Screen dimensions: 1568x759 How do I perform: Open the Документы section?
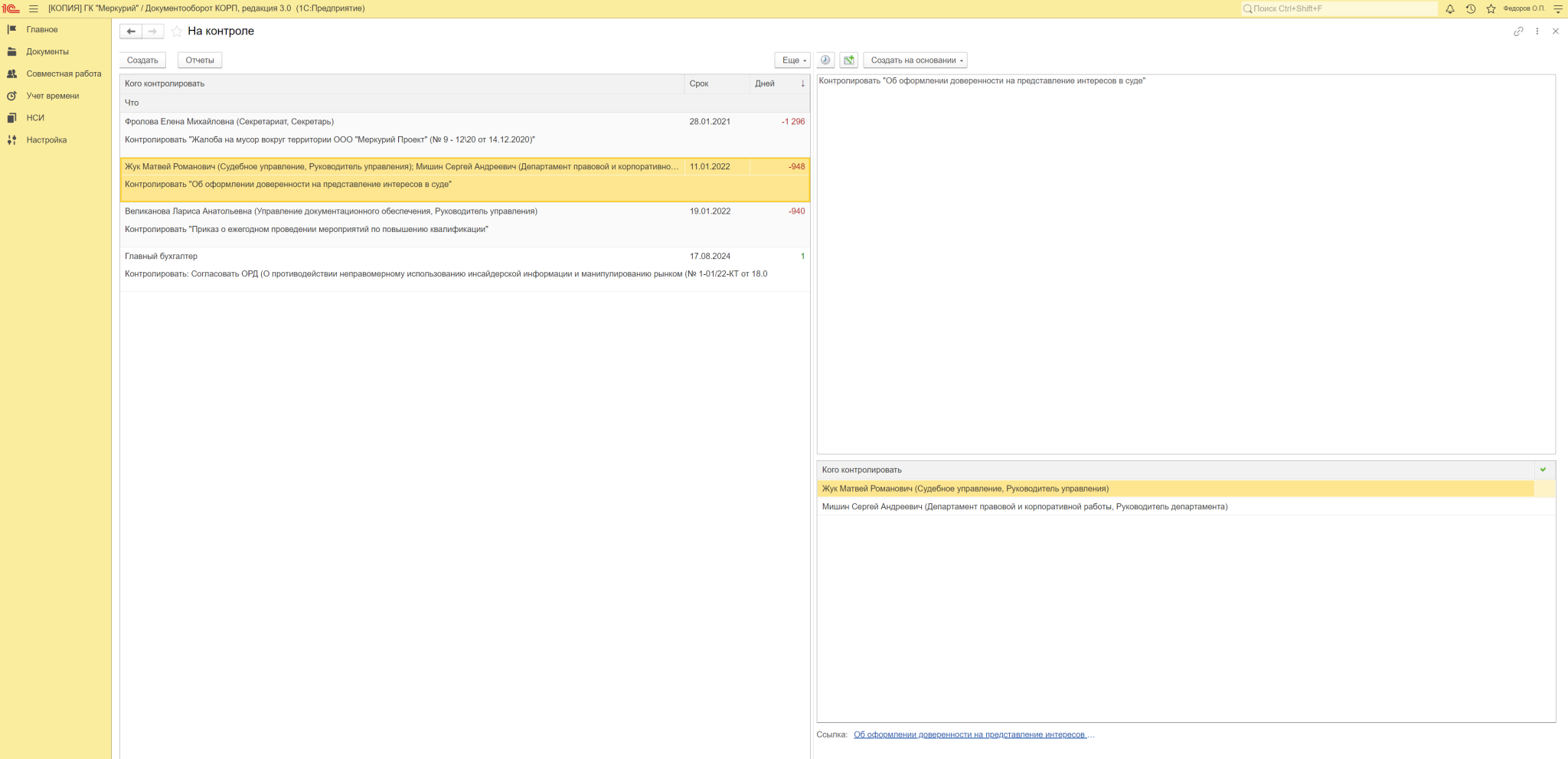pos(47,52)
